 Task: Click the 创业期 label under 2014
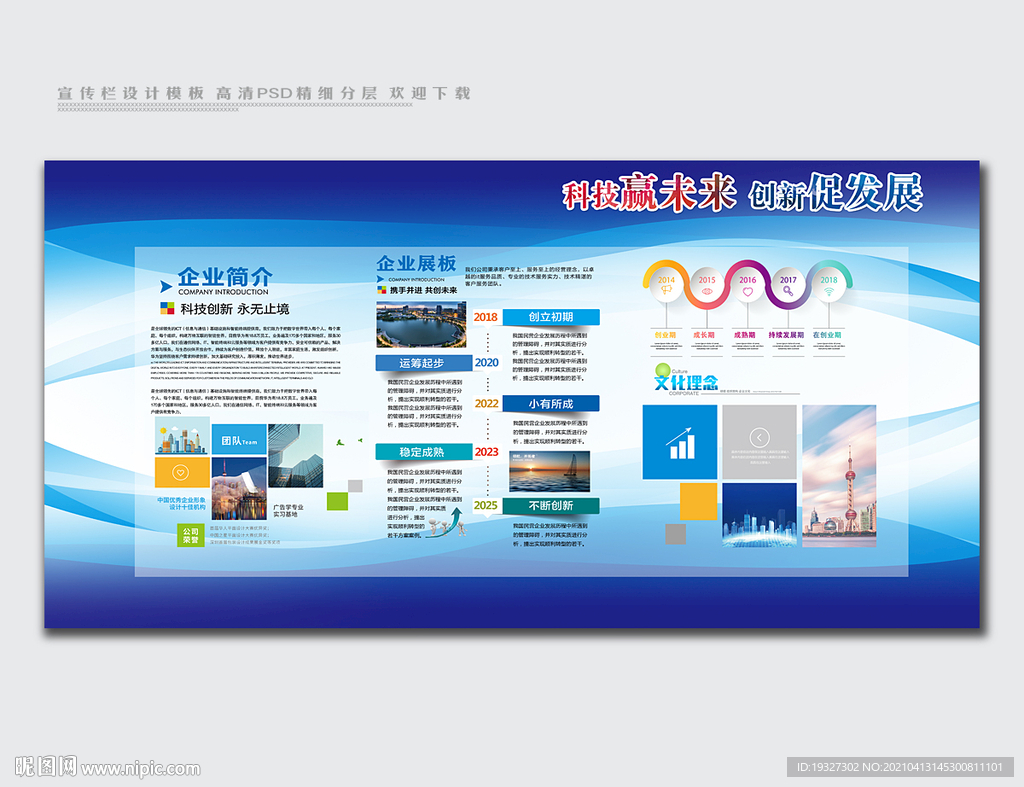[665, 335]
